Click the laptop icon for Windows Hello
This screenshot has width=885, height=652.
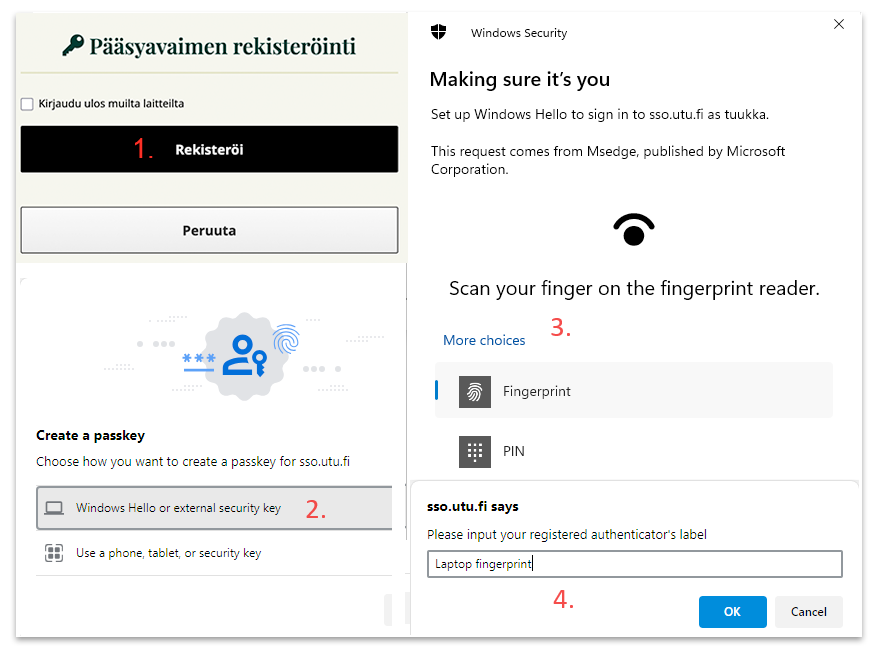click(54, 508)
